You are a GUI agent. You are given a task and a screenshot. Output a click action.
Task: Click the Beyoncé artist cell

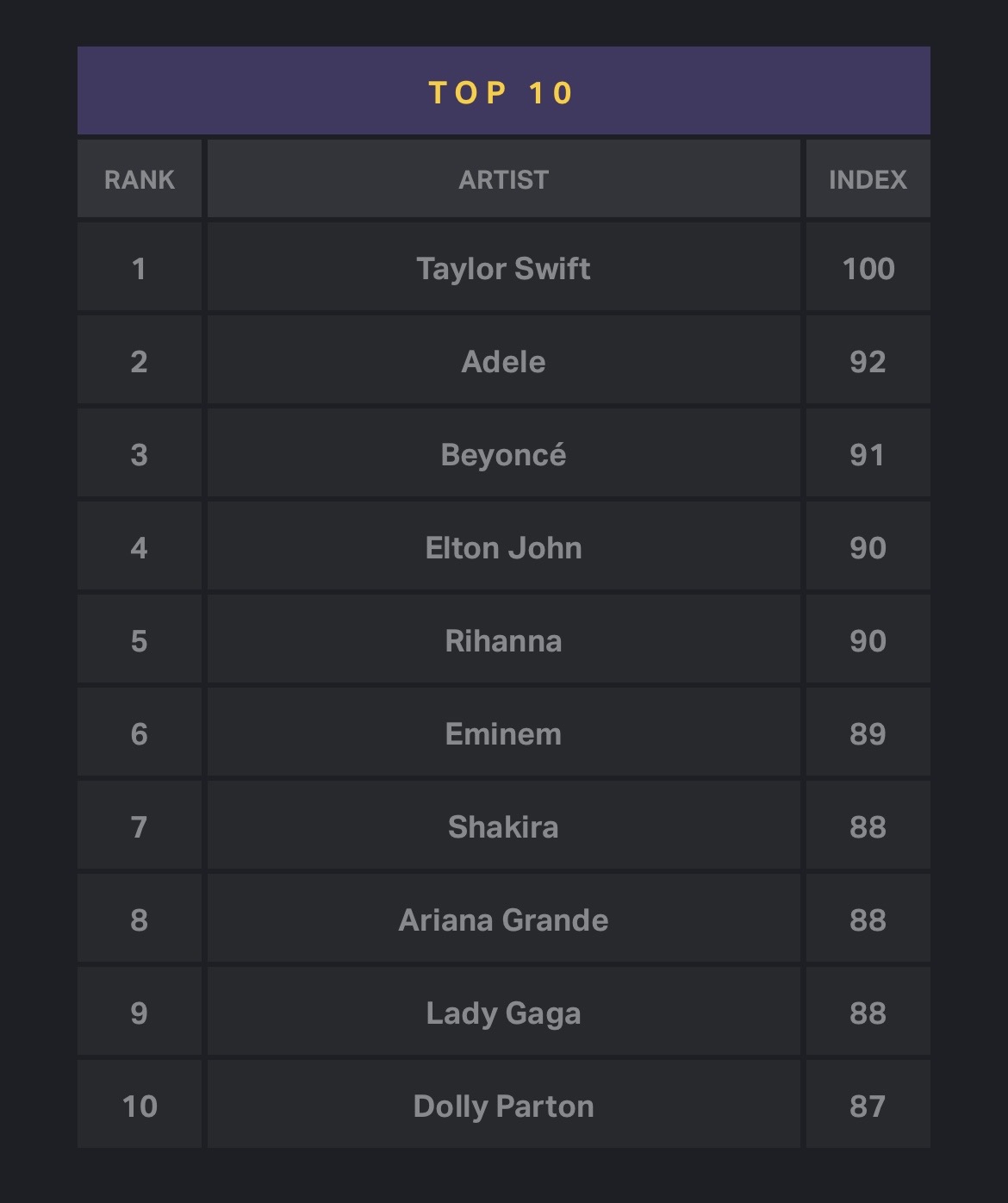[504, 454]
